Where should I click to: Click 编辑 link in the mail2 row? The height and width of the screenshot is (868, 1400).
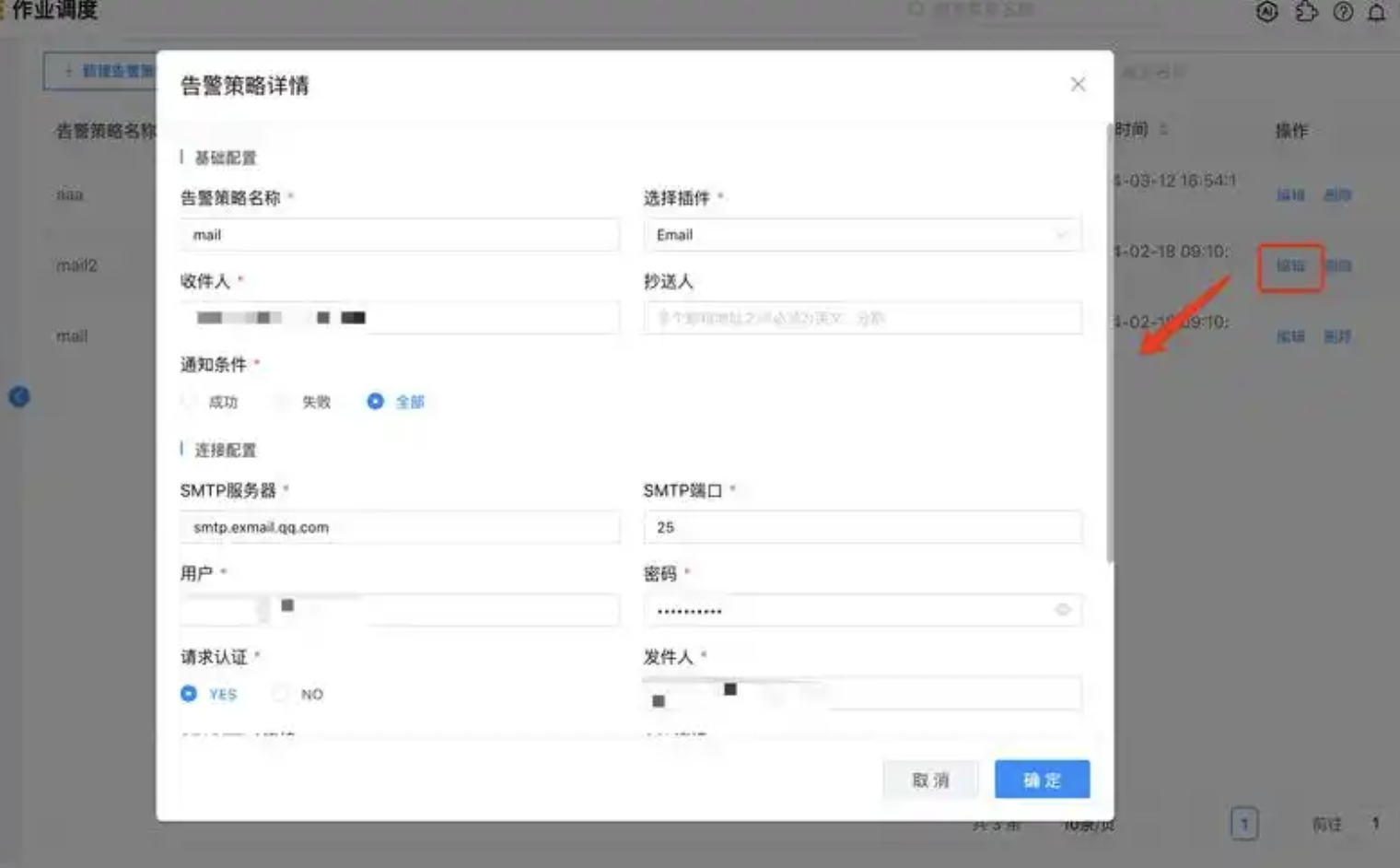pyautogui.click(x=1290, y=266)
